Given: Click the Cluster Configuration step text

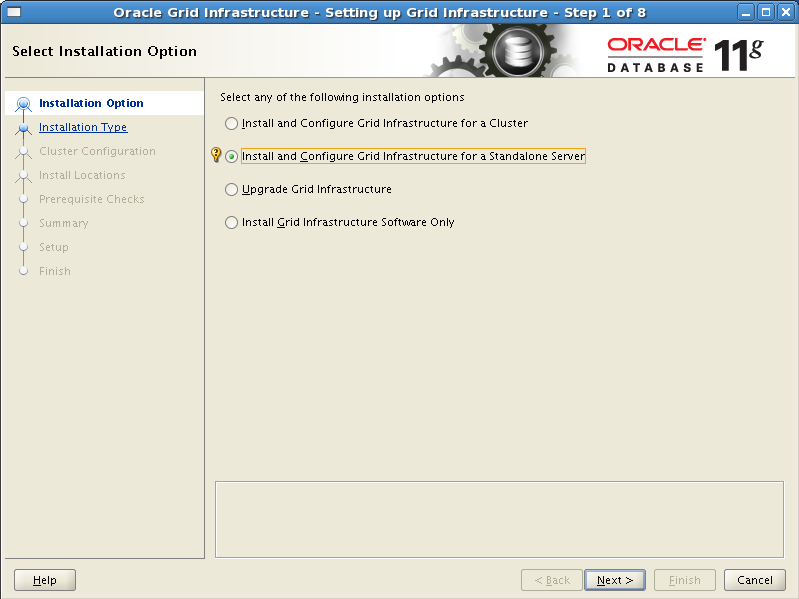Looking at the screenshot, I should 97,151.
